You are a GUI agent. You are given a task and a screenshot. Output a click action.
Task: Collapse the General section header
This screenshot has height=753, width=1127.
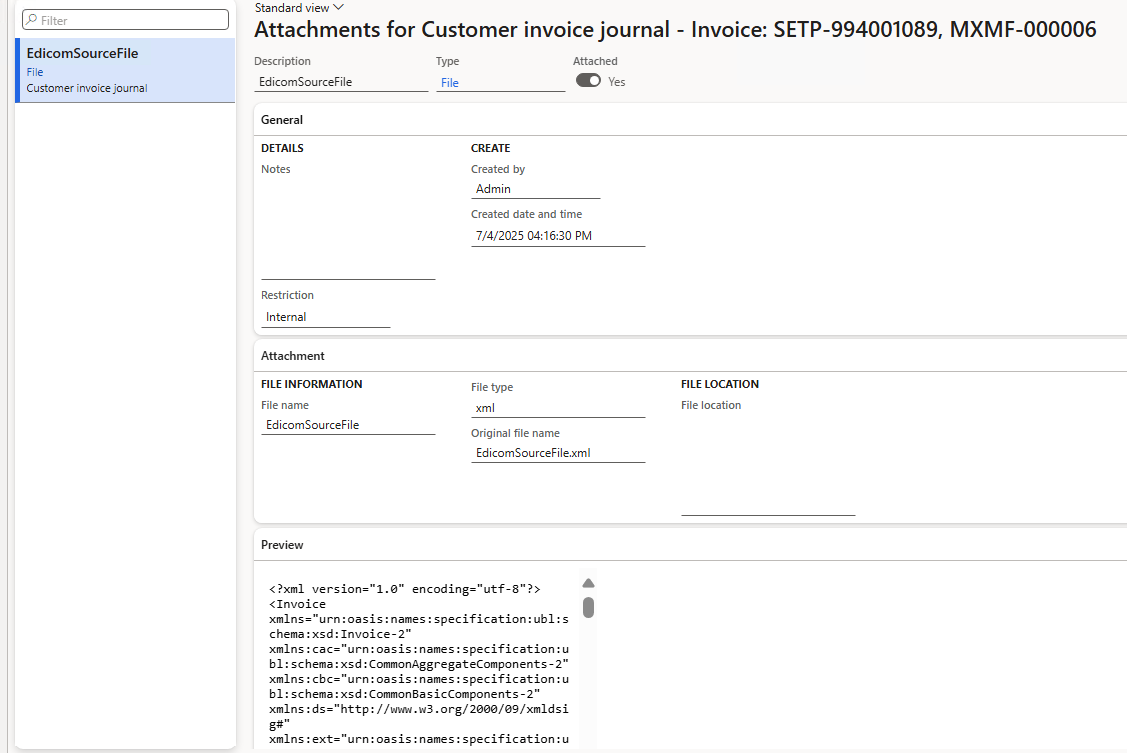pos(690,120)
